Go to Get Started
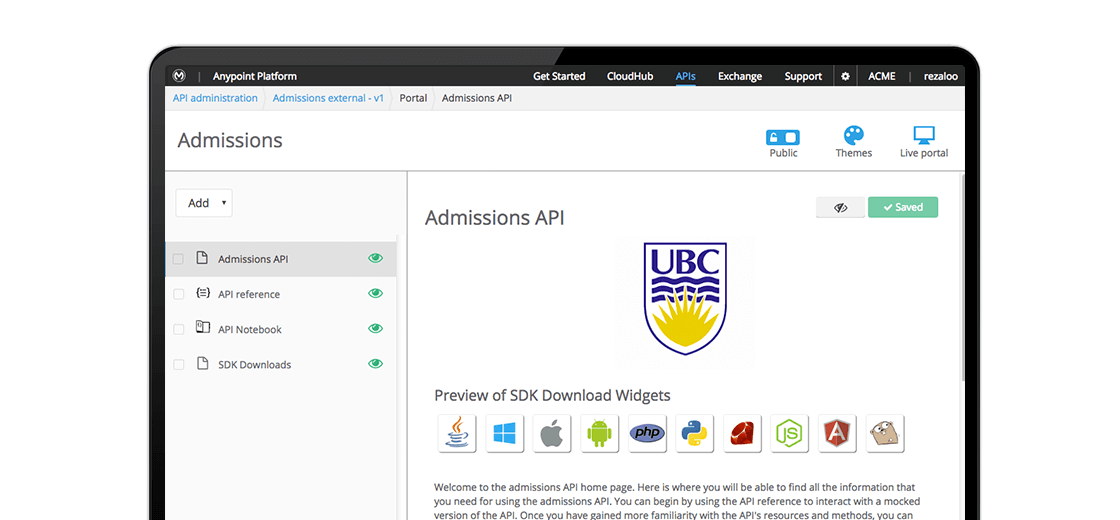Viewport: 1120px width, 520px height. click(x=559, y=76)
